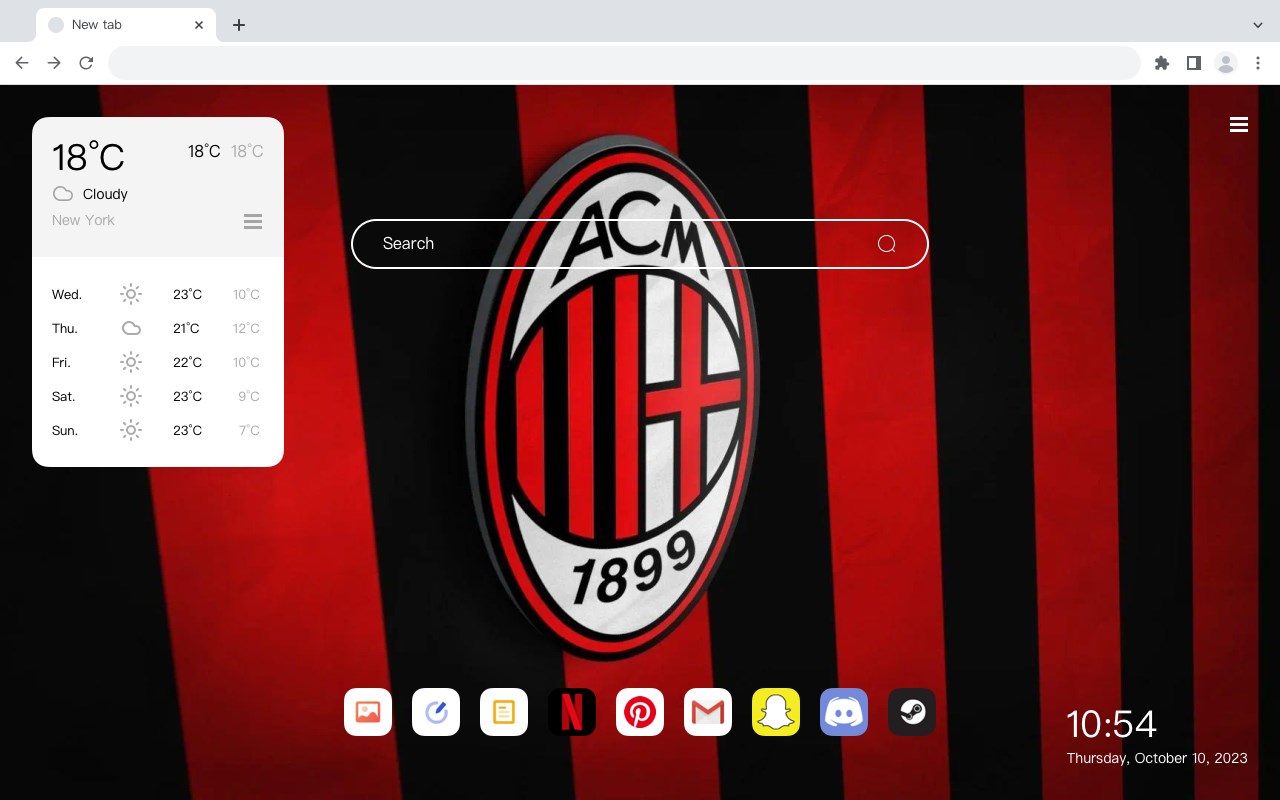Click the Cloudy condition text

tap(105, 194)
